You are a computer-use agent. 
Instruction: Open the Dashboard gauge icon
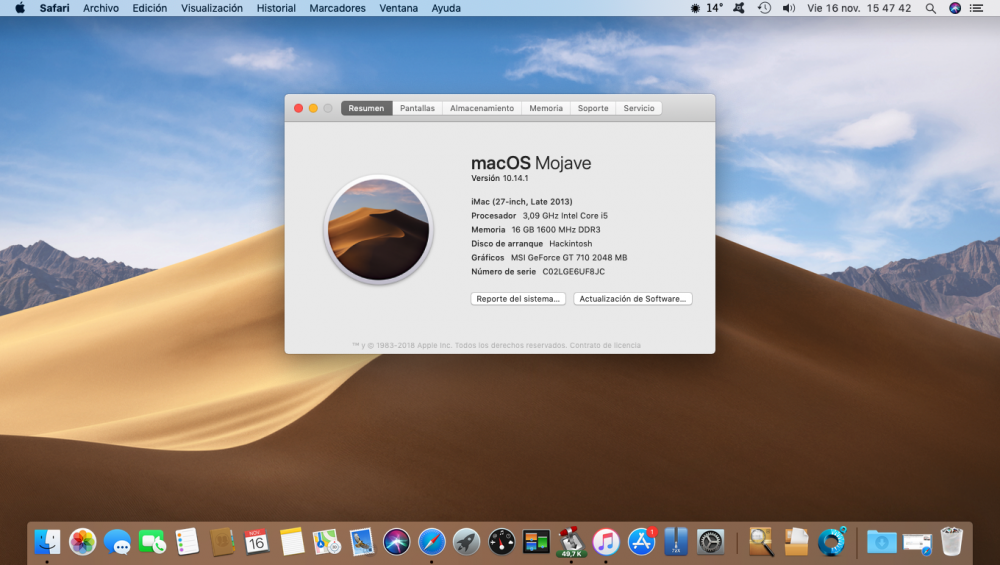coord(501,542)
